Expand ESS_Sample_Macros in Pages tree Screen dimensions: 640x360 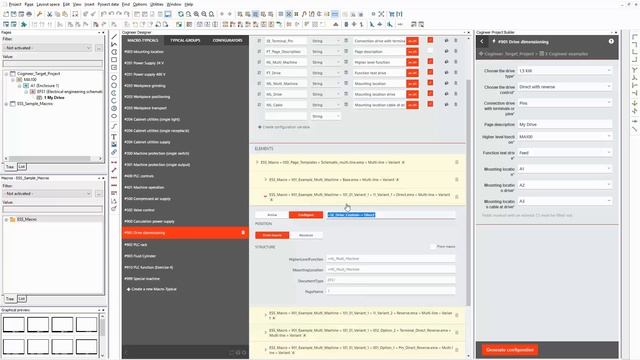(7, 104)
